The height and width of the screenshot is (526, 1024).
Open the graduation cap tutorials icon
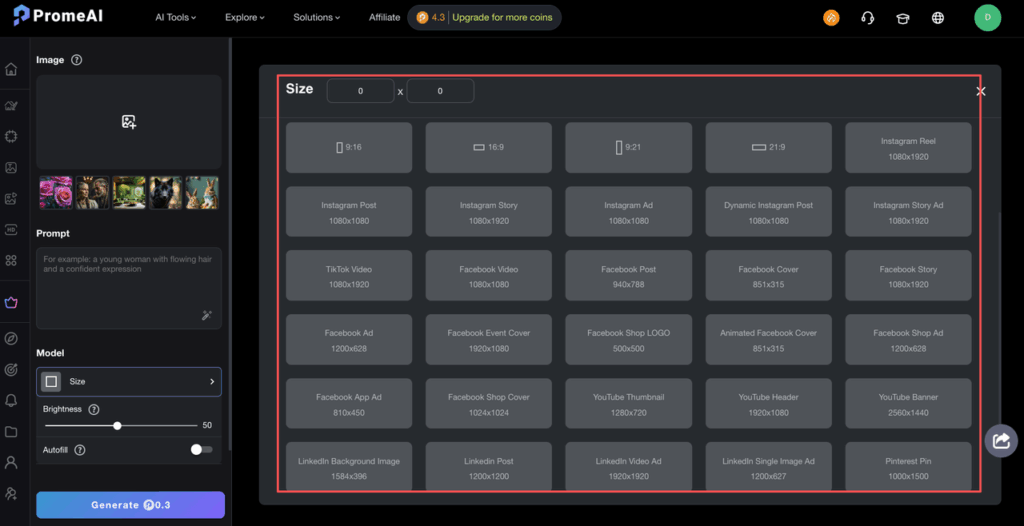[903, 18]
